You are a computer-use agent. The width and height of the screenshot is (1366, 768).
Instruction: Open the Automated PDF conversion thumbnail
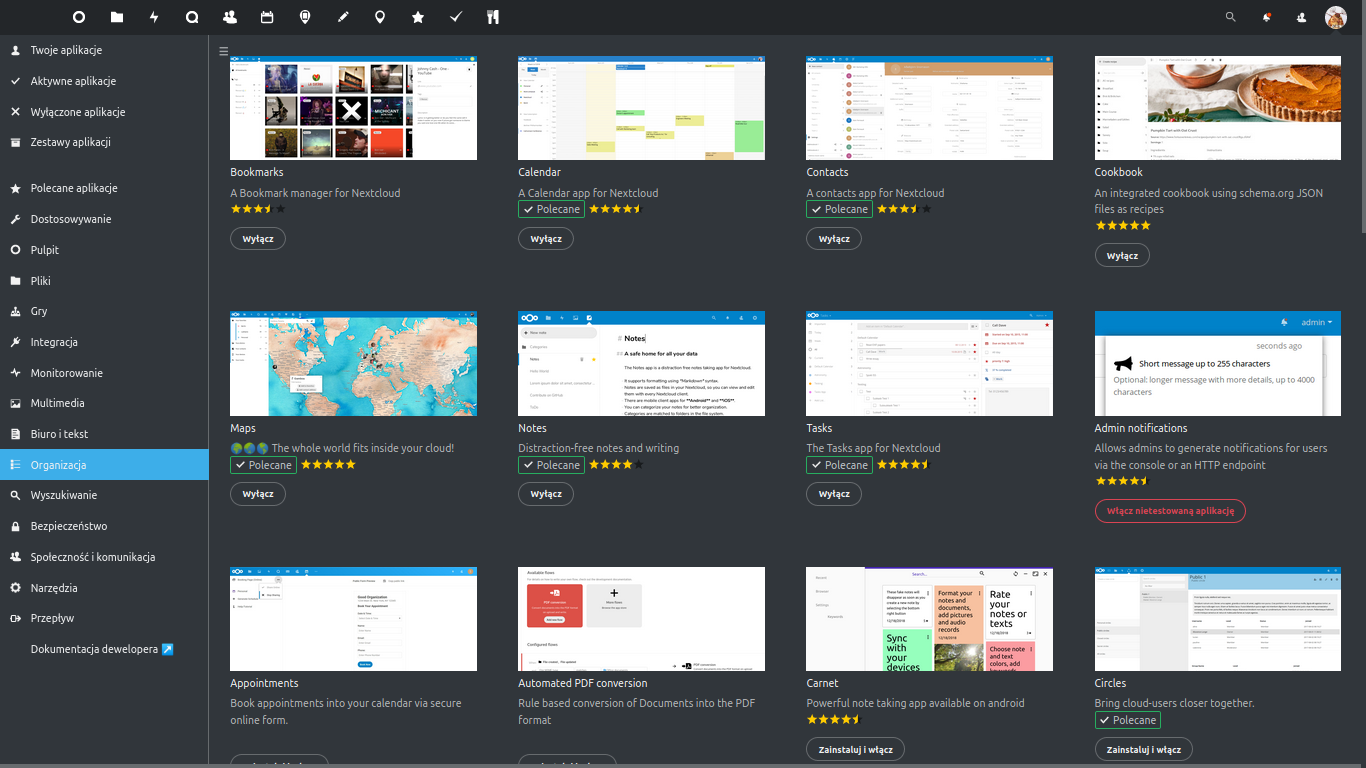(641, 619)
